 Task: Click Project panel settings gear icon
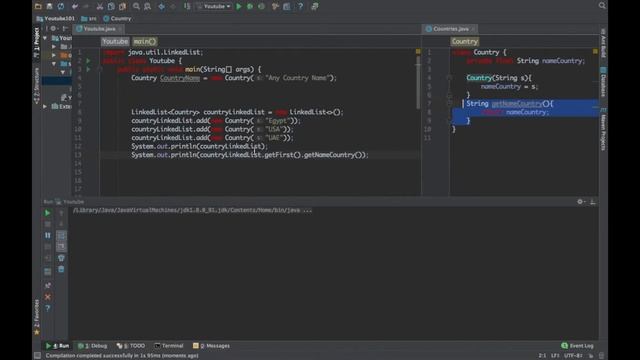tap(53, 29)
